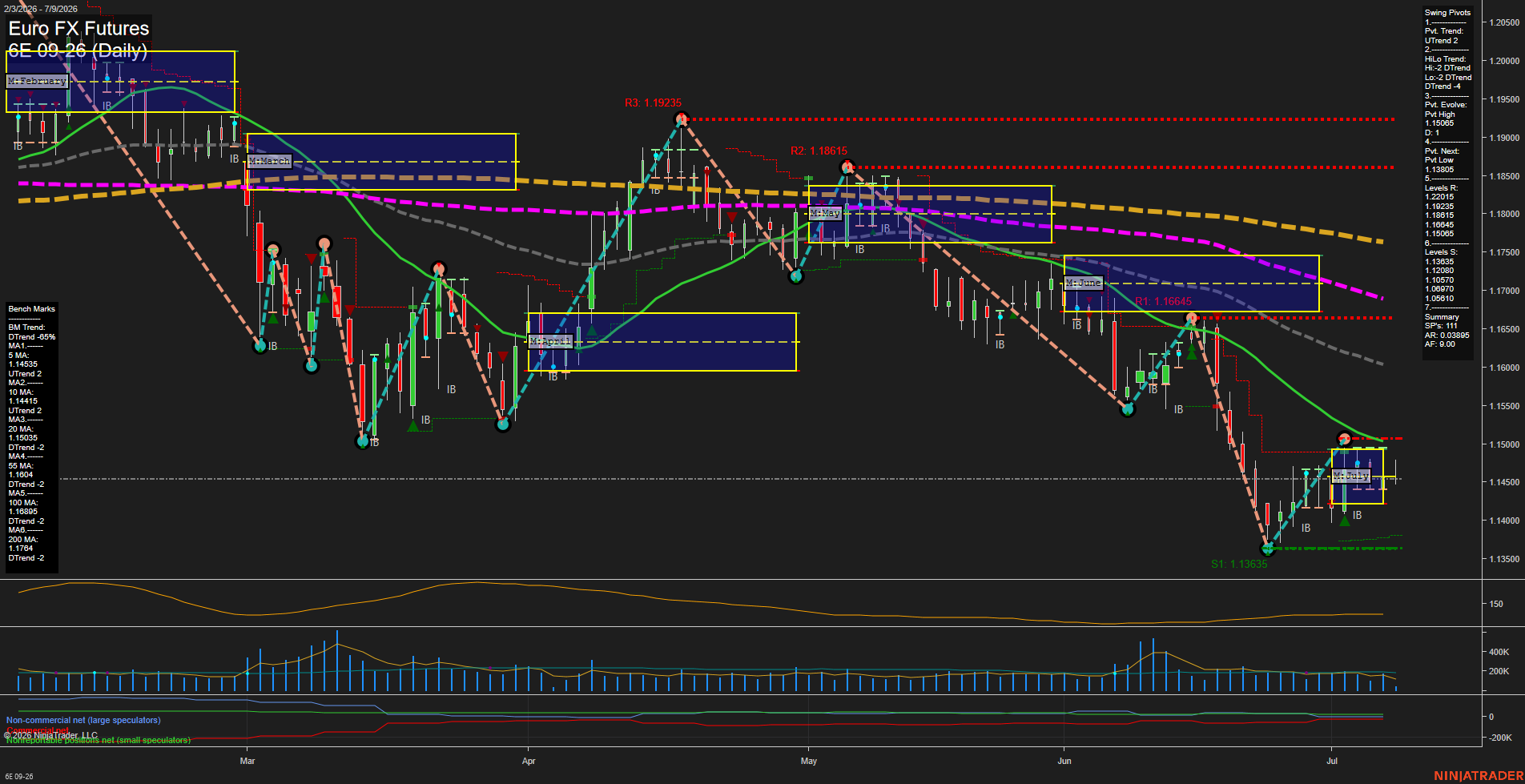
Task: Click the 1.13500 price axis label
Action: pyautogui.click(x=1504, y=559)
